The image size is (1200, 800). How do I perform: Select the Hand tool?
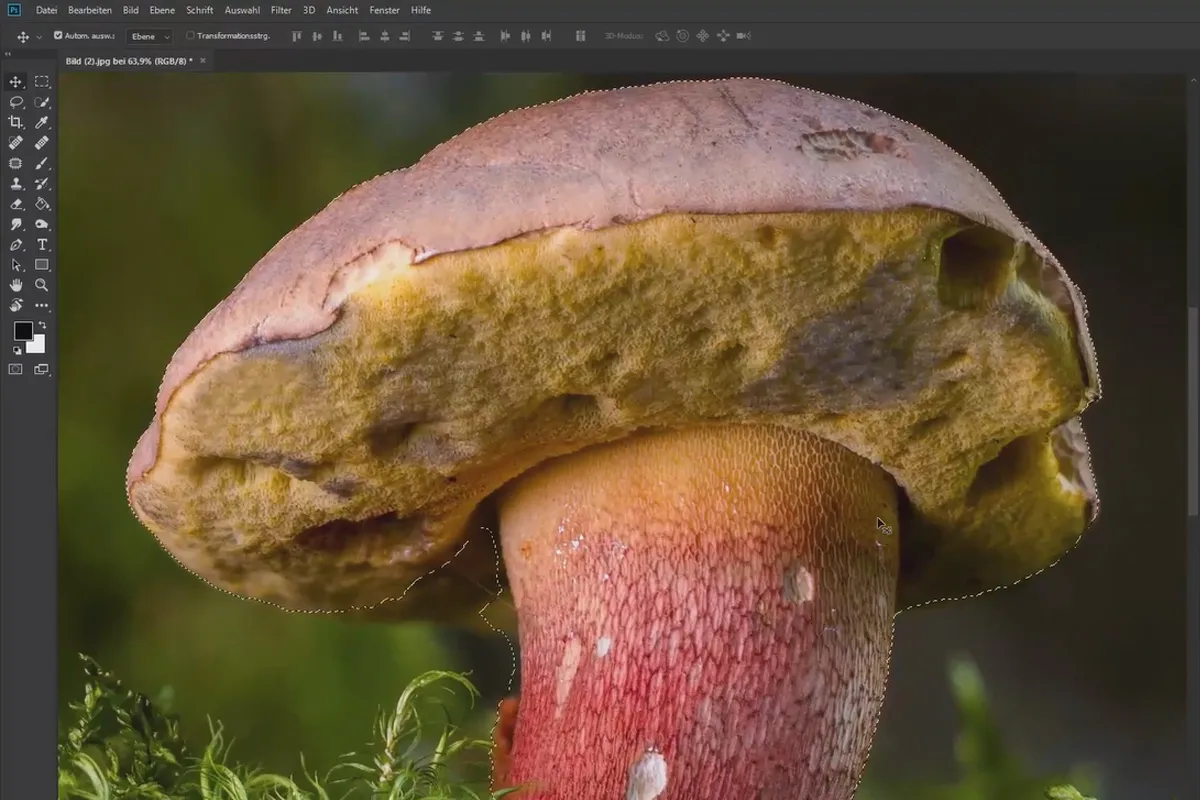coord(16,285)
